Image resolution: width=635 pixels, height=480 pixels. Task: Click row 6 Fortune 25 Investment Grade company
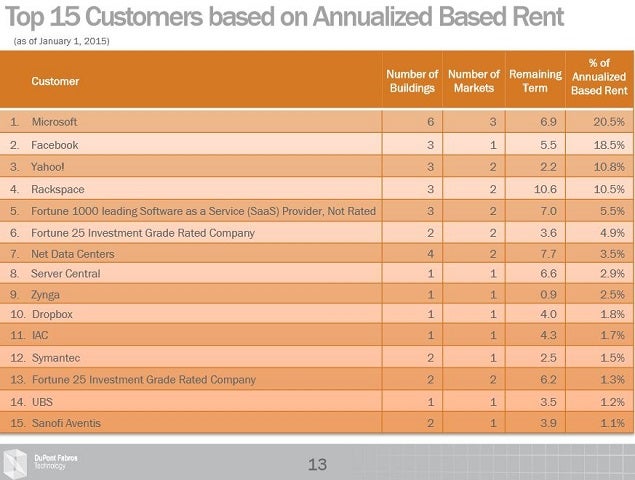click(x=143, y=233)
